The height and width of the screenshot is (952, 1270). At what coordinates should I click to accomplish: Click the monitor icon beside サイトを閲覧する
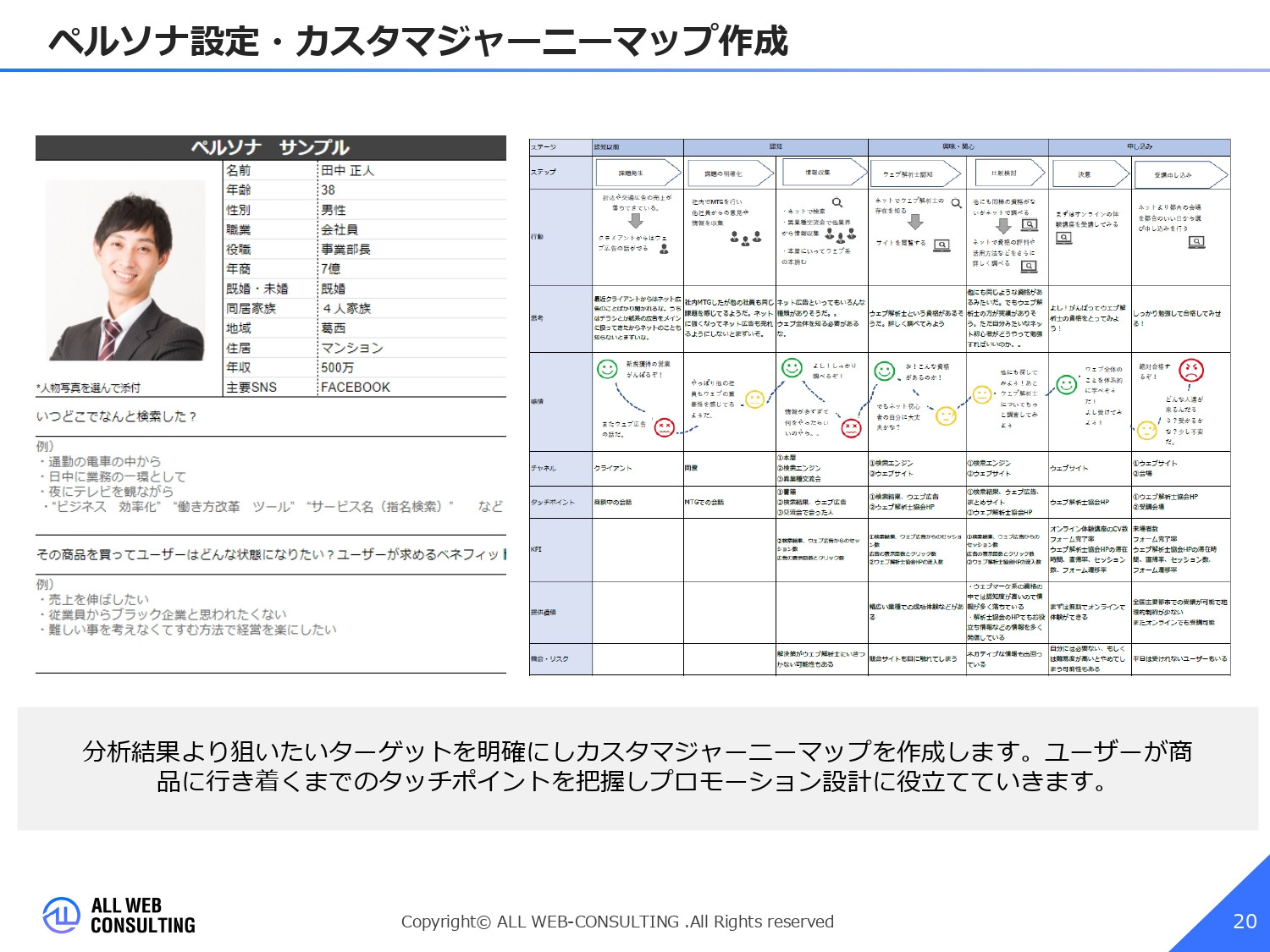point(941,246)
